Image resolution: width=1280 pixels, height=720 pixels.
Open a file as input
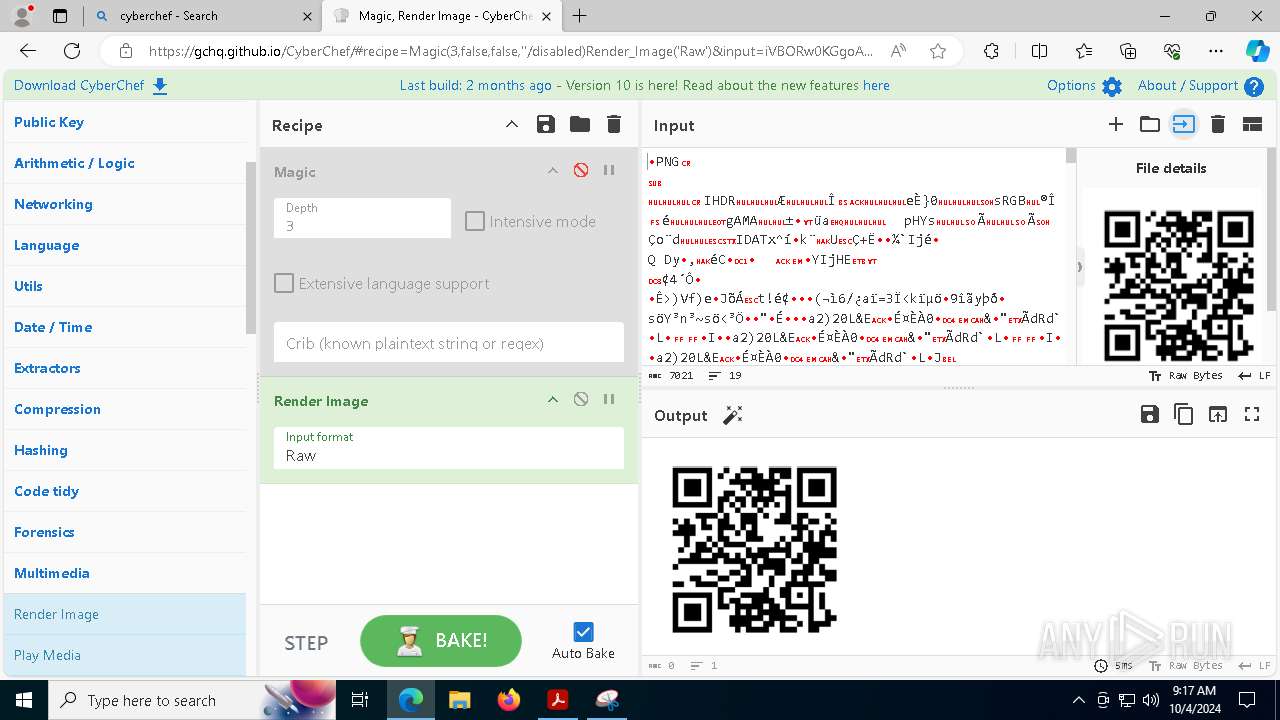(1184, 125)
